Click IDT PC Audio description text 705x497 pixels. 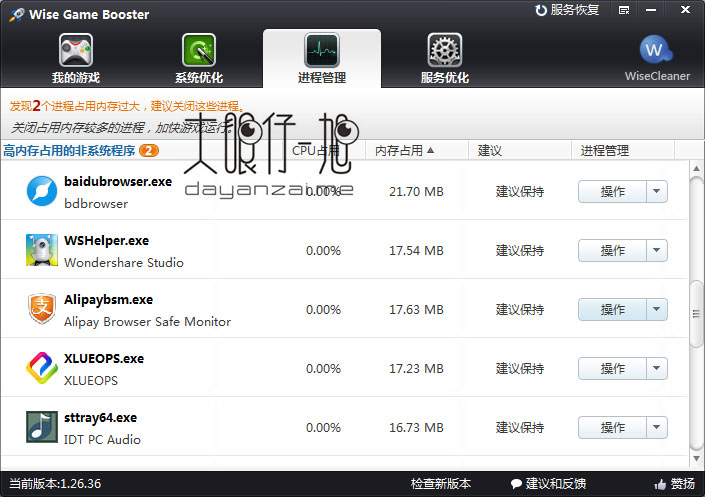(102, 439)
